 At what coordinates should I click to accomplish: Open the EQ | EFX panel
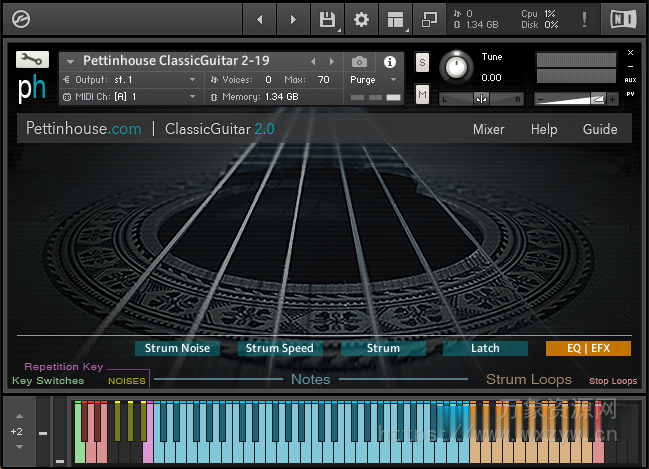[x=588, y=348]
